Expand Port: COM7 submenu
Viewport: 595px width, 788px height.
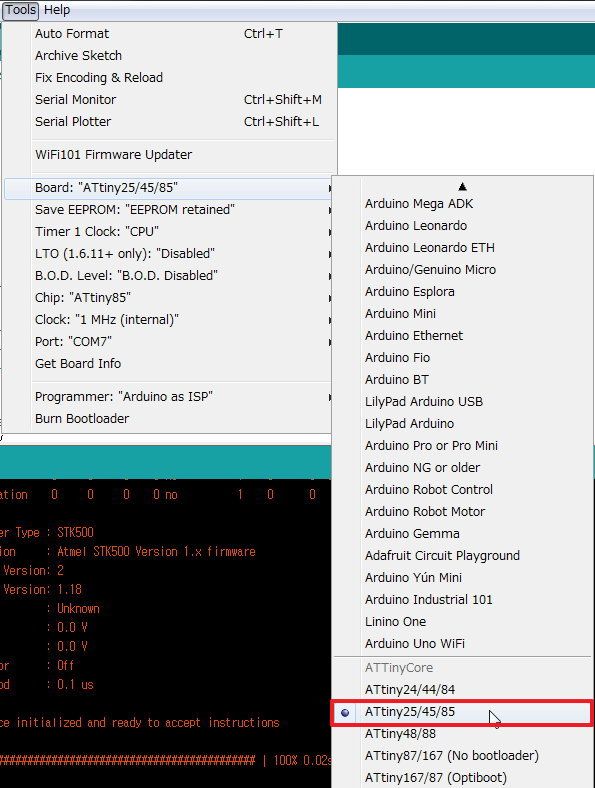[169, 342]
